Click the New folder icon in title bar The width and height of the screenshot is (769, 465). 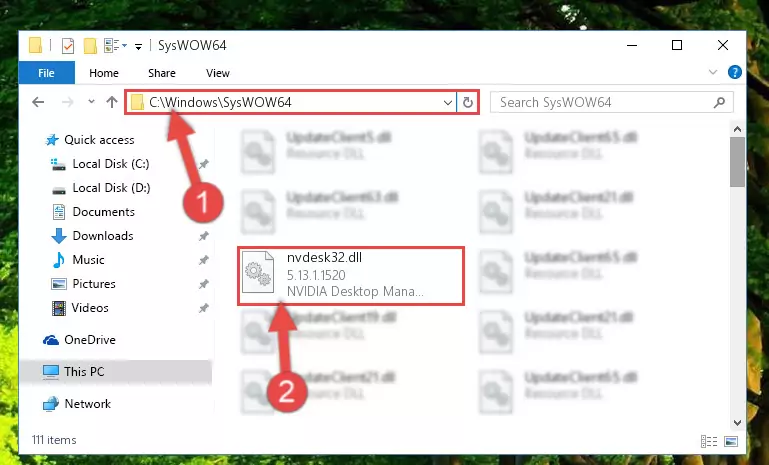click(90, 46)
